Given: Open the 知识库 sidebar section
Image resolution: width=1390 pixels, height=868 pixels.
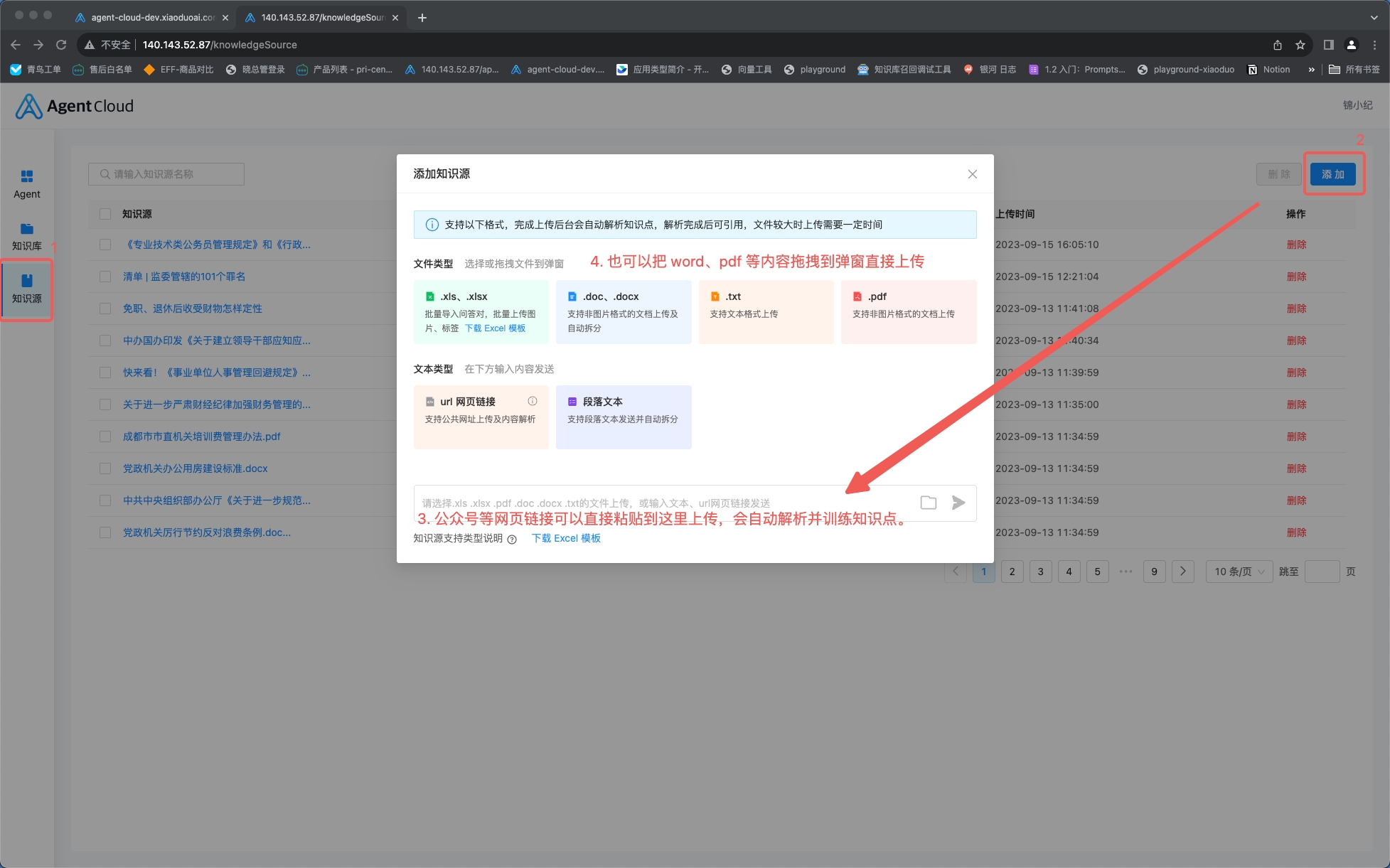Looking at the screenshot, I should [27, 237].
